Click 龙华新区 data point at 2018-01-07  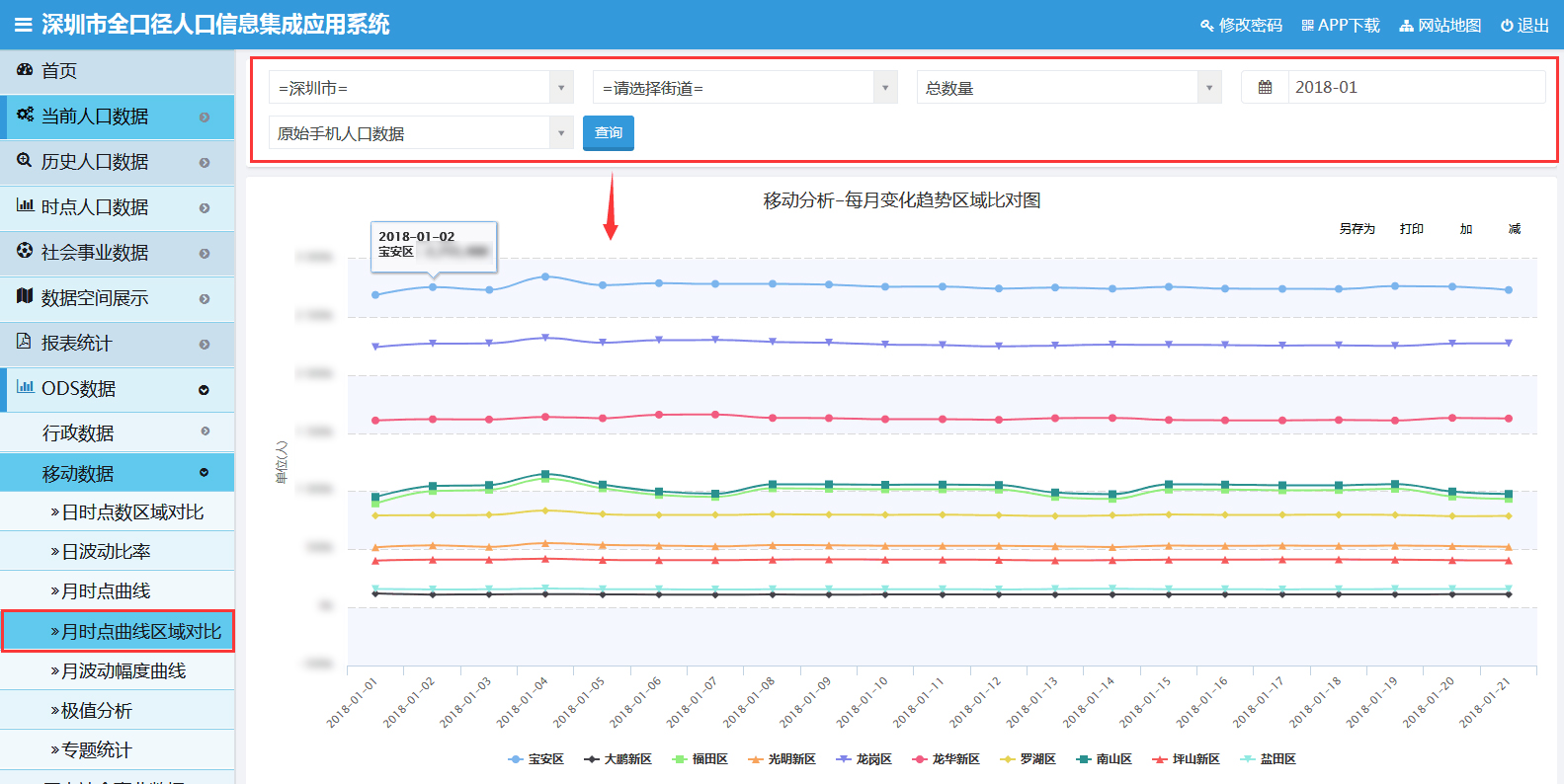(x=715, y=415)
